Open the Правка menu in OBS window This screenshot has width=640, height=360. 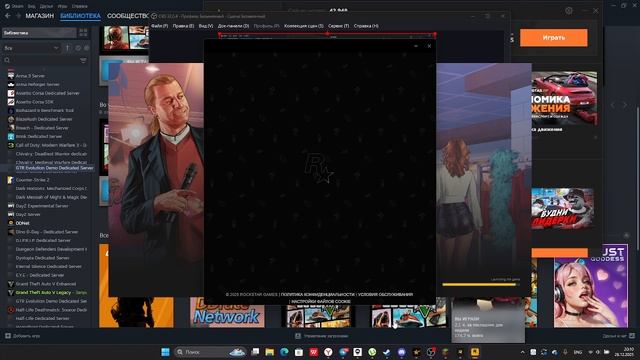[183, 26]
